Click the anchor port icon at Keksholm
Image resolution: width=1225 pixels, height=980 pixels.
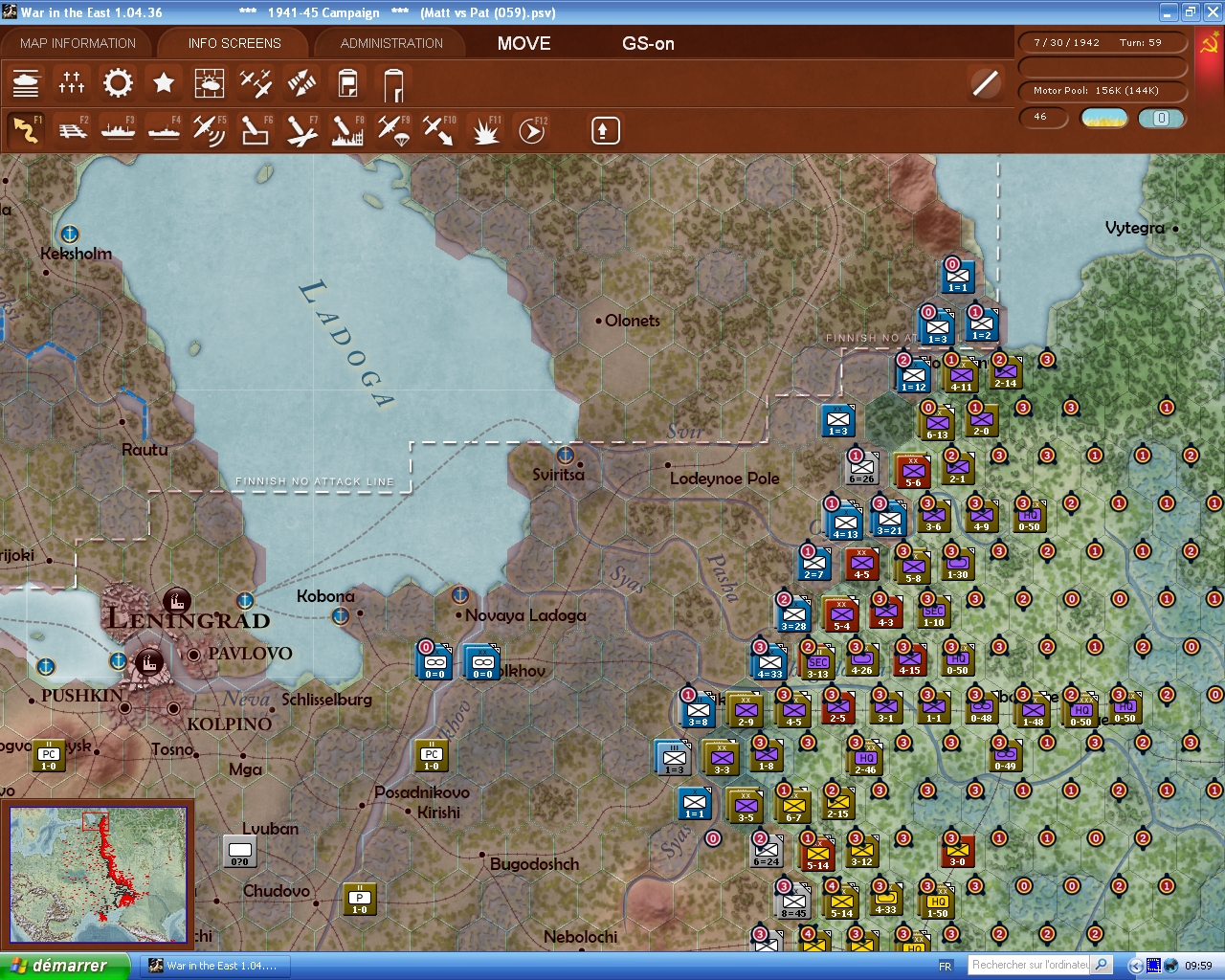point(69,234)
